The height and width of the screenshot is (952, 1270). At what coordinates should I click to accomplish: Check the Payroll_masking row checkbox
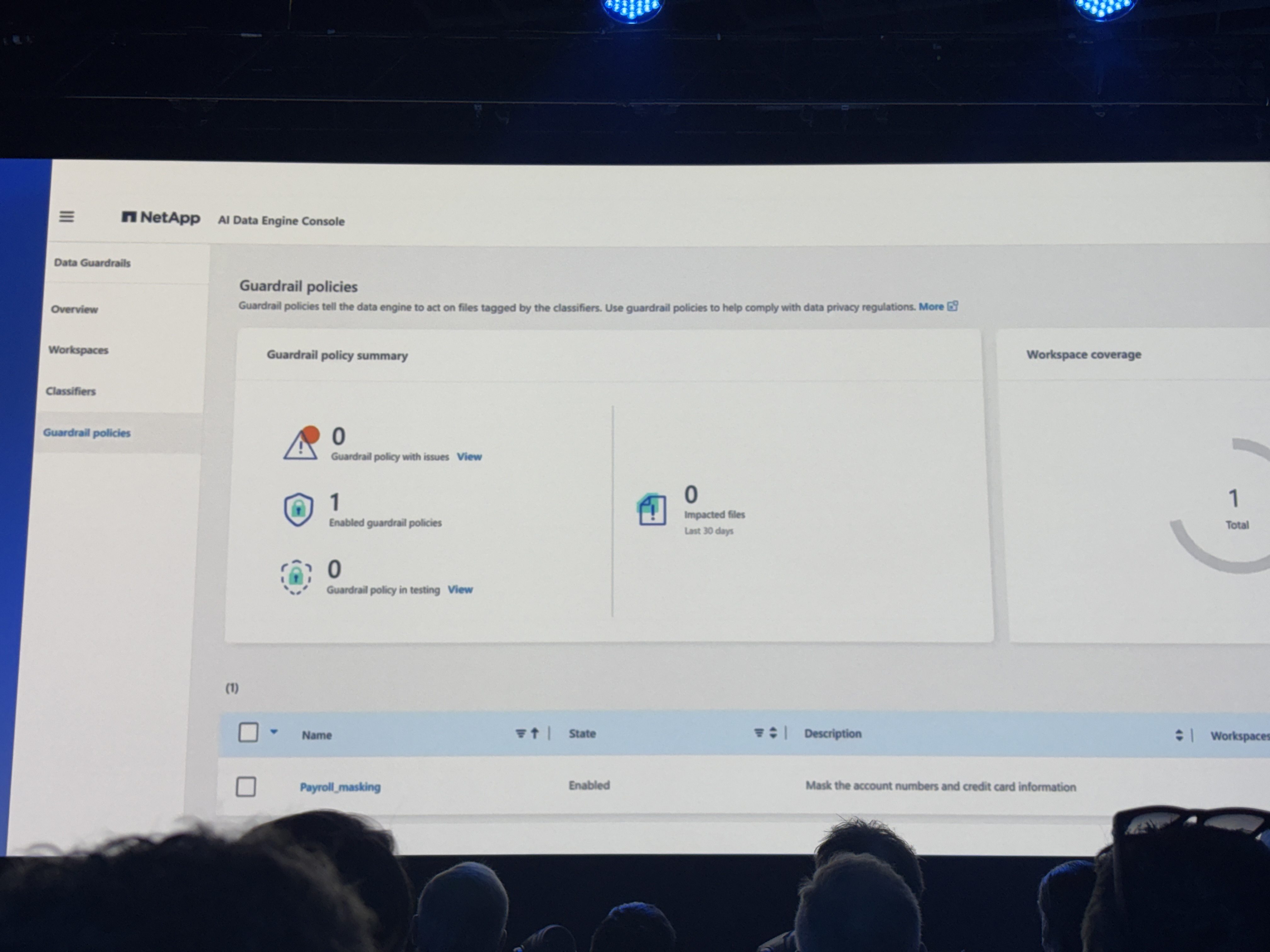[x=246, y=786]
